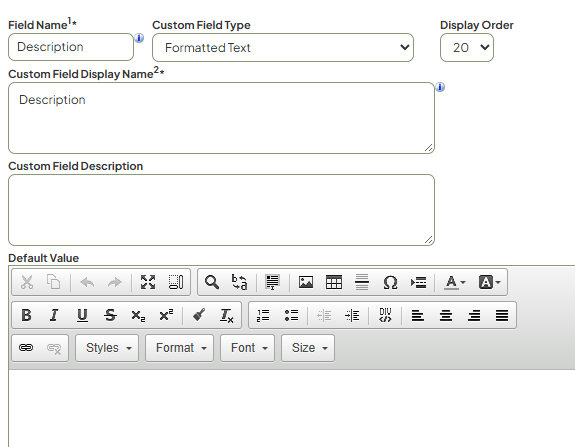Open the Format dropdown
This screenshot has width=575, height=447.
pyautogui.click(x=179, y=348)
